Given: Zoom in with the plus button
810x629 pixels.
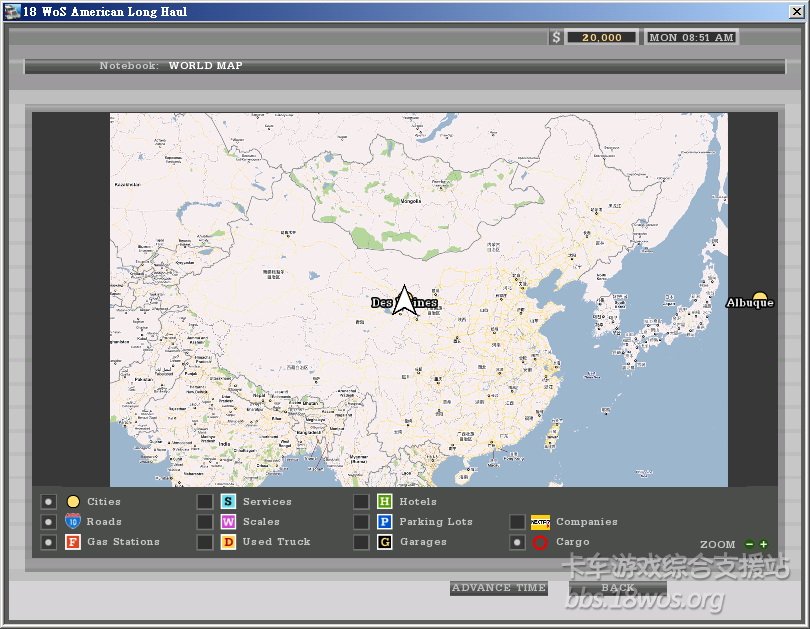Looking at the screenshot, I should pyautogui.click(x=764, y=545).
